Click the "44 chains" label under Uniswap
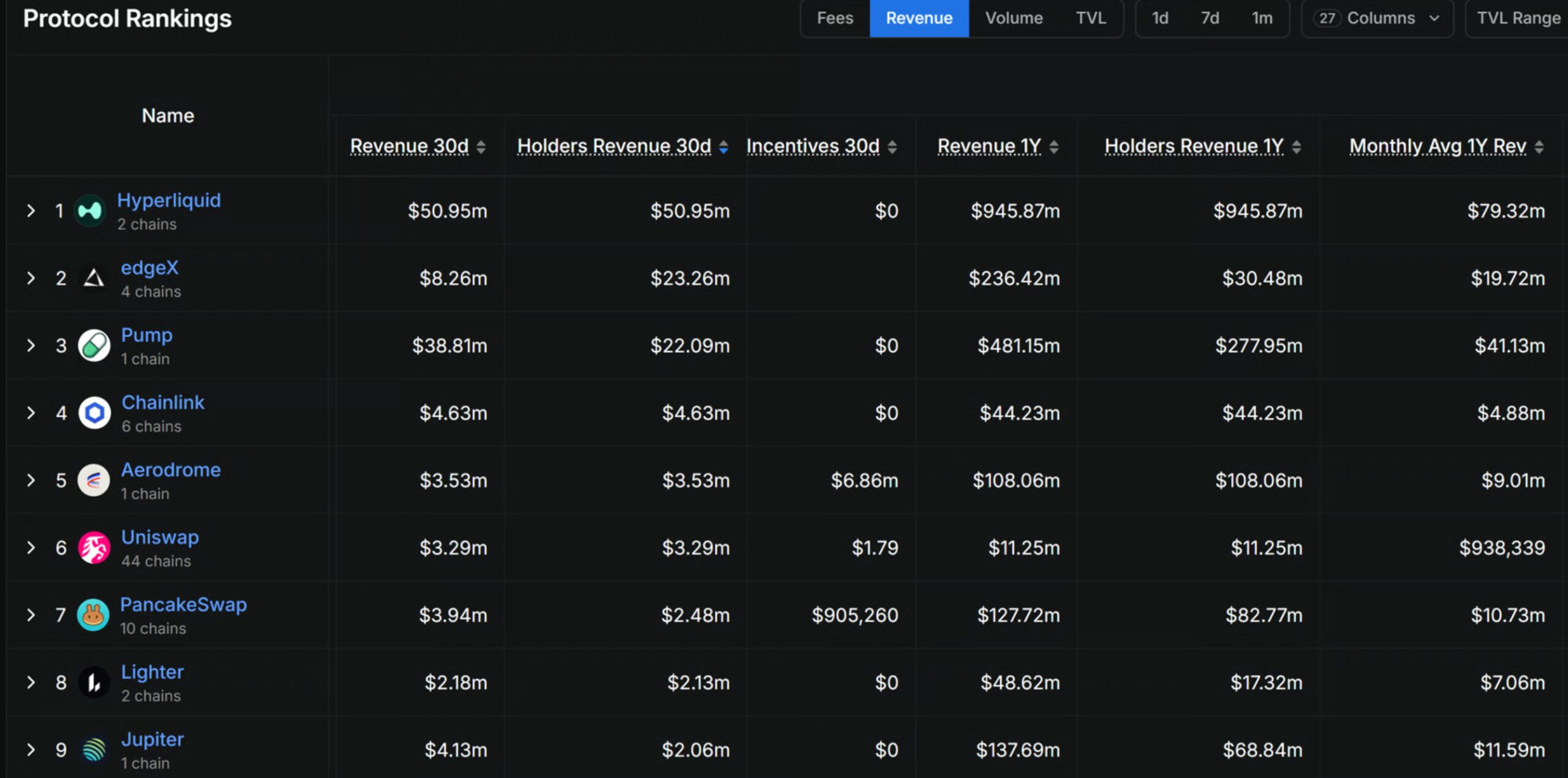The height and width of the screenshot is (778, 1568). point(156,561)
